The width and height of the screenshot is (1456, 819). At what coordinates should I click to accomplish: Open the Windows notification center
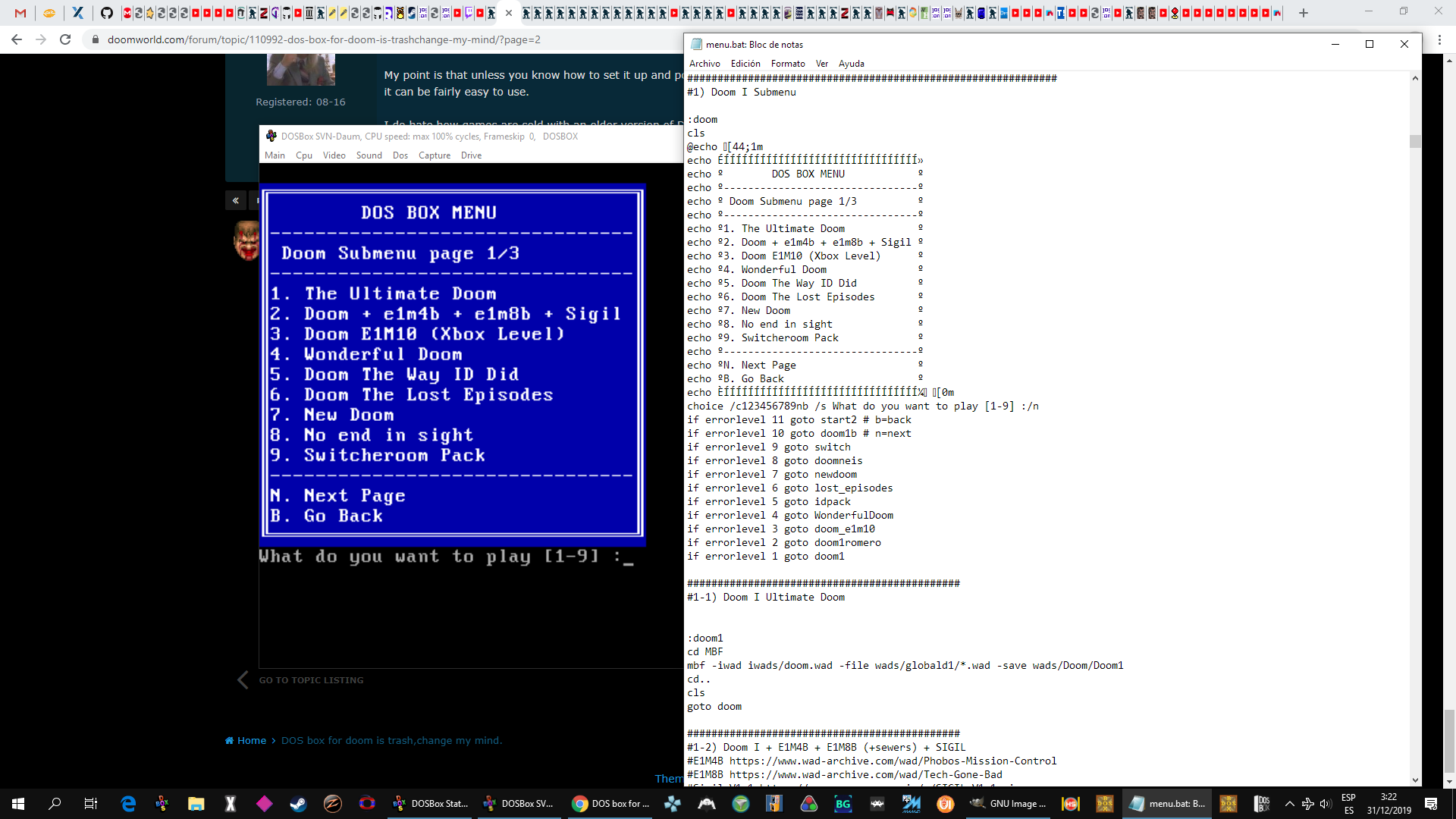(x=1431, y=804)
